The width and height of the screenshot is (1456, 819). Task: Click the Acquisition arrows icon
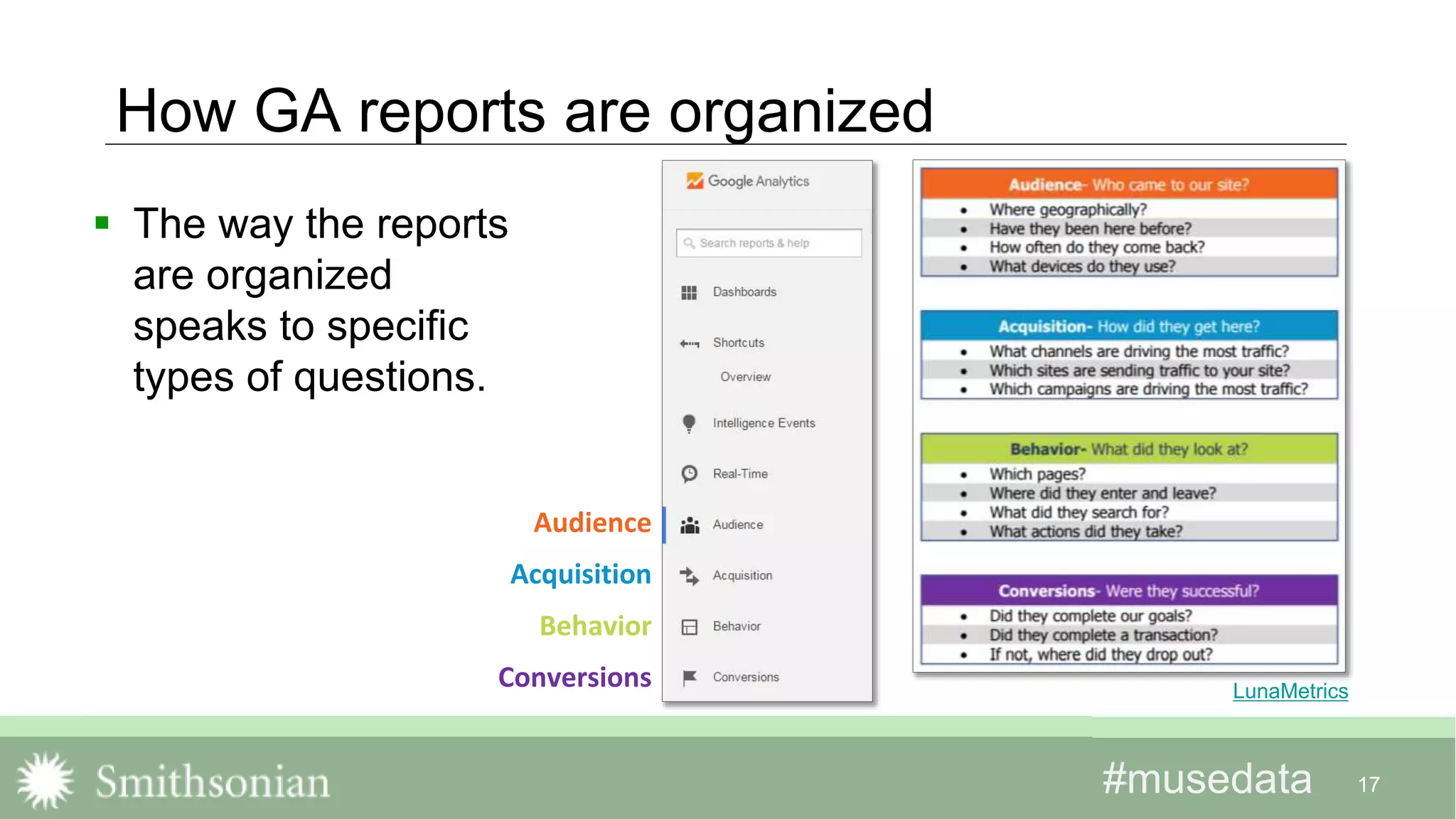689,576
